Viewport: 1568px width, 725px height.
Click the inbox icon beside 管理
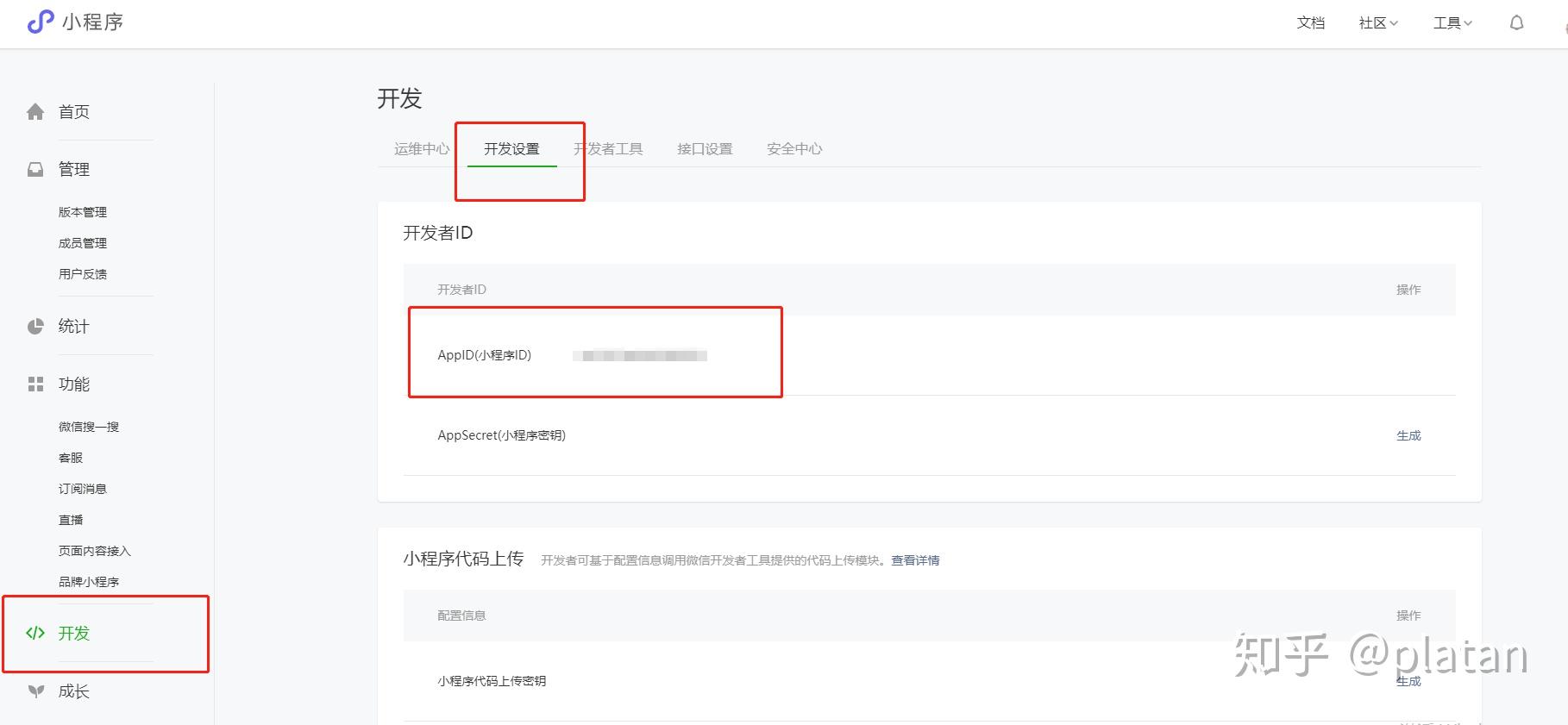(x=35, y=170)
